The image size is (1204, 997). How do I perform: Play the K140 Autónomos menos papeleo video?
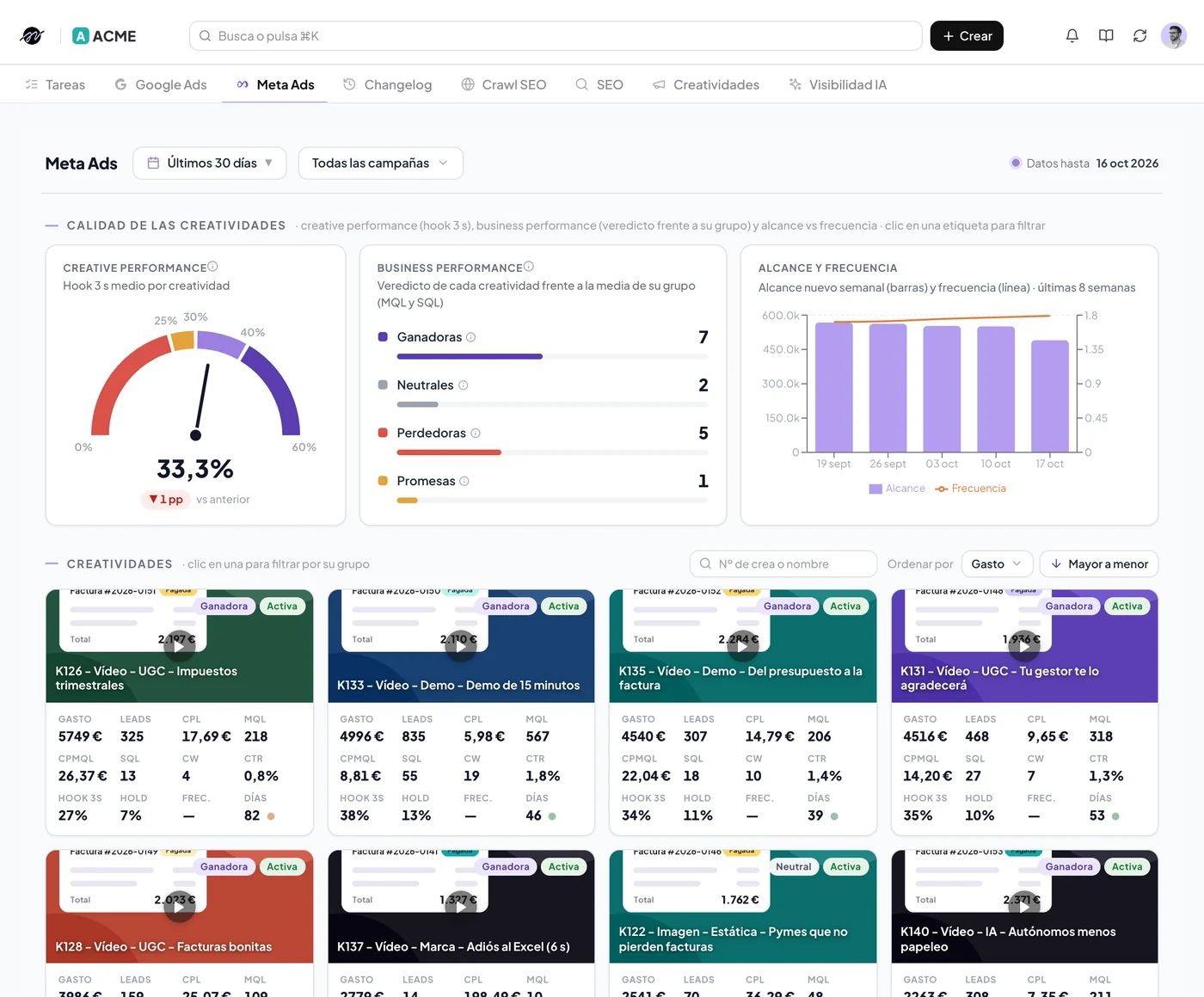click(1024, 907)
